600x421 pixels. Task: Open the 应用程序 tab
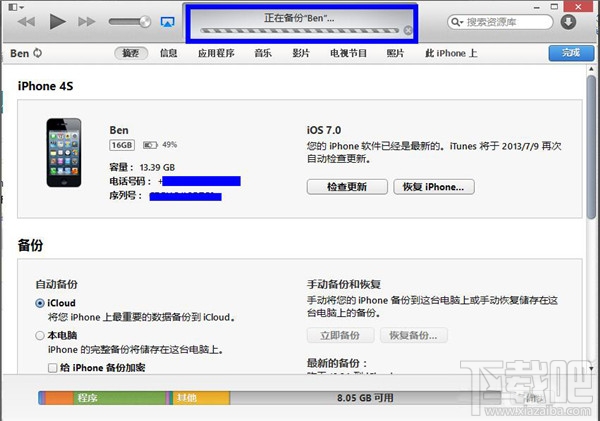tap(216, 53)
